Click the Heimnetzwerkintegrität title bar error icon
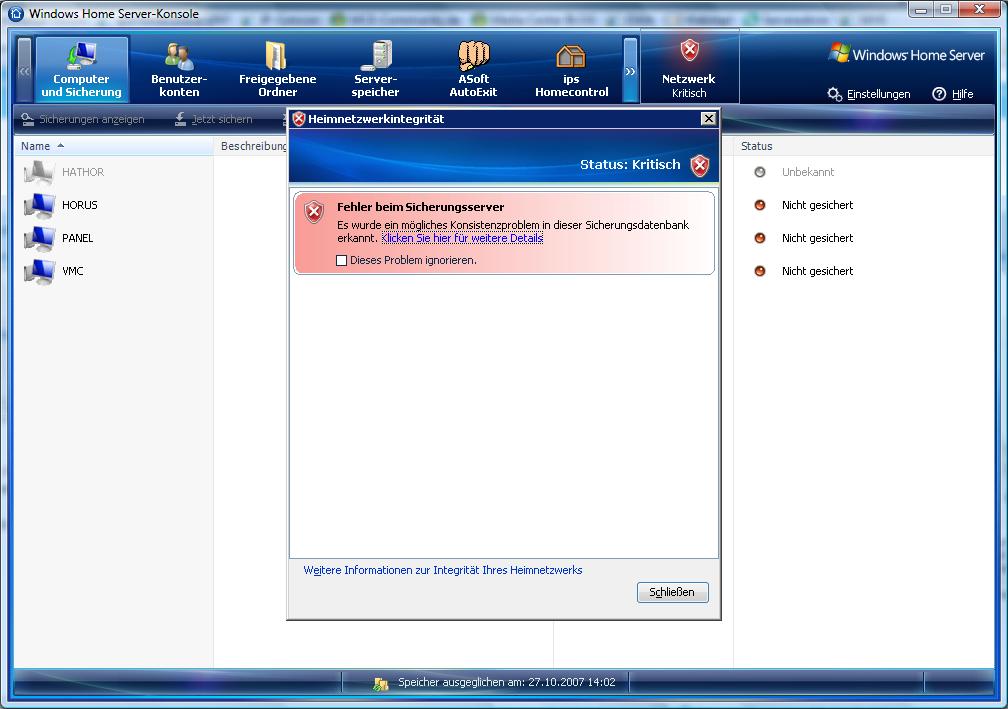The image size is (1008, 709). (298, 119)
